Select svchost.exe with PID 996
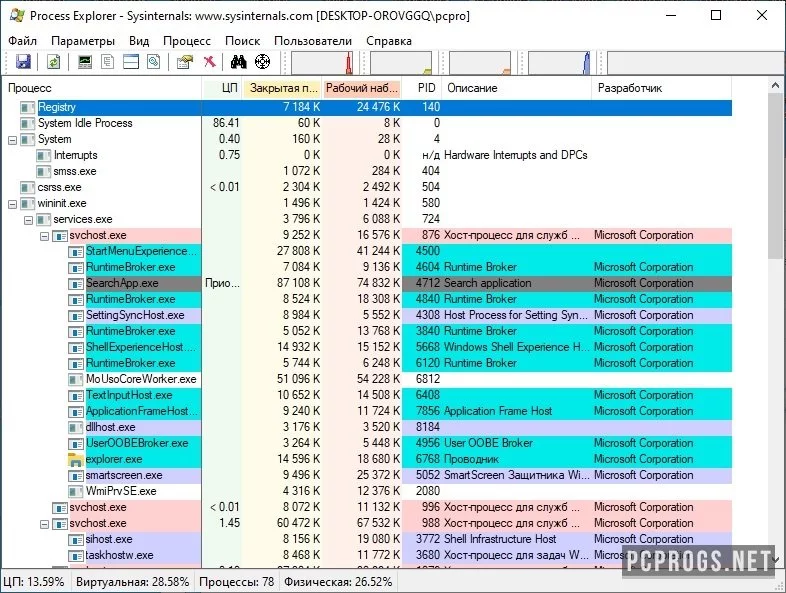 click(x=368, y=507)
